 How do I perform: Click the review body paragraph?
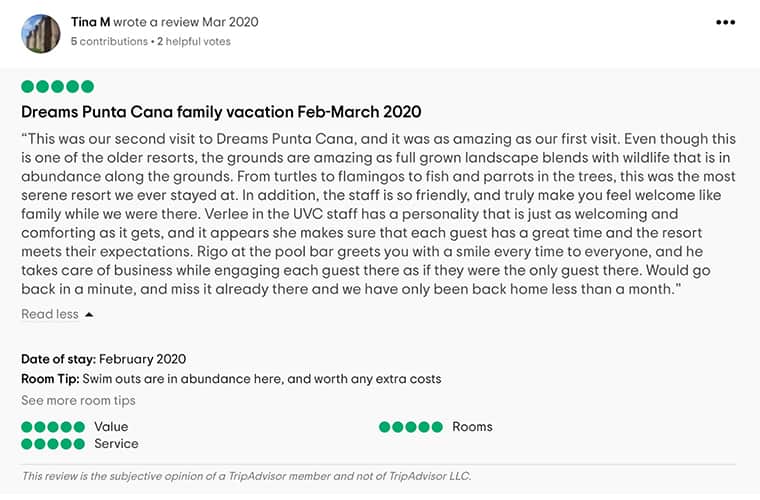378,214
